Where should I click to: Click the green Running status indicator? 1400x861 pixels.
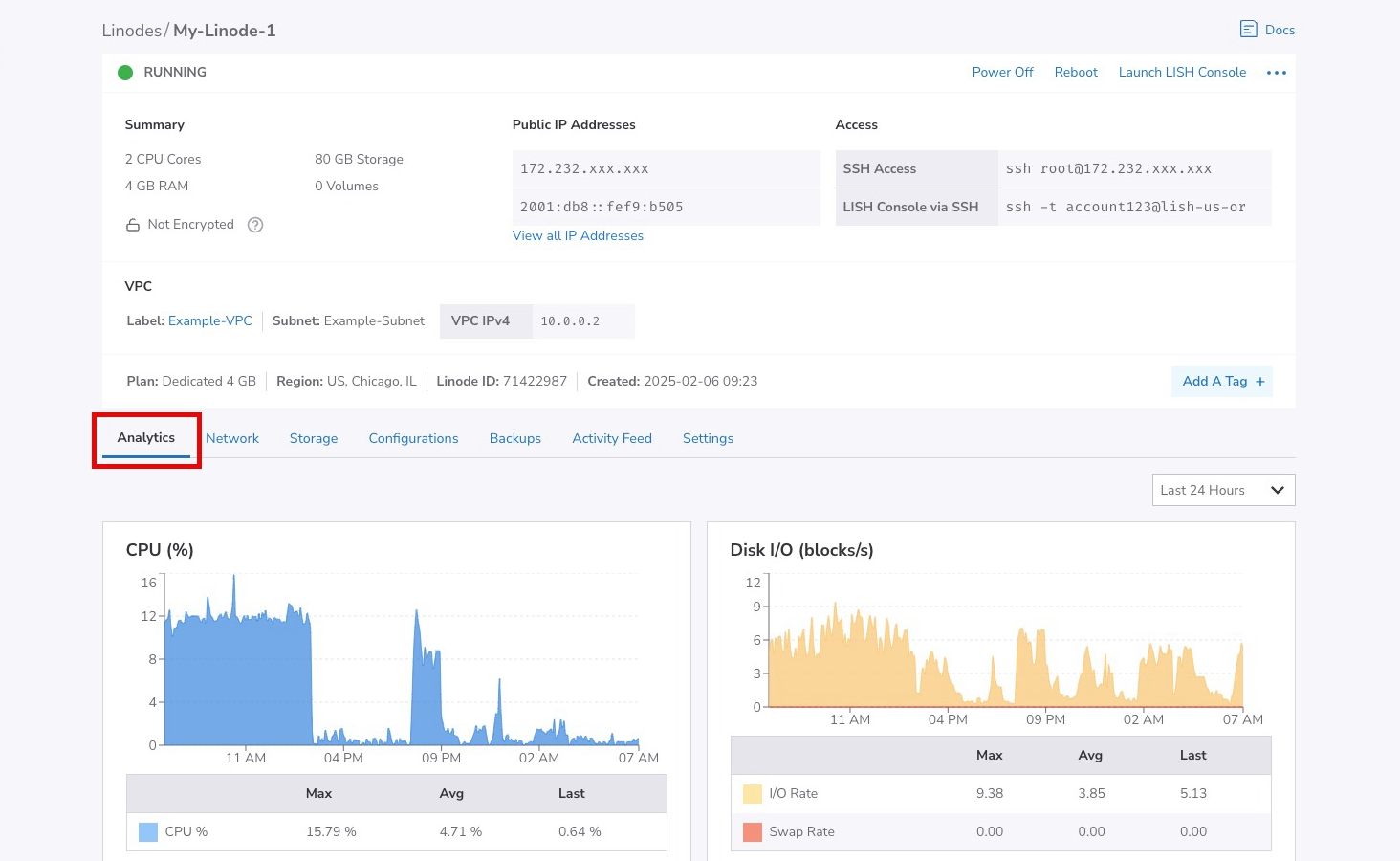[125, 73]
